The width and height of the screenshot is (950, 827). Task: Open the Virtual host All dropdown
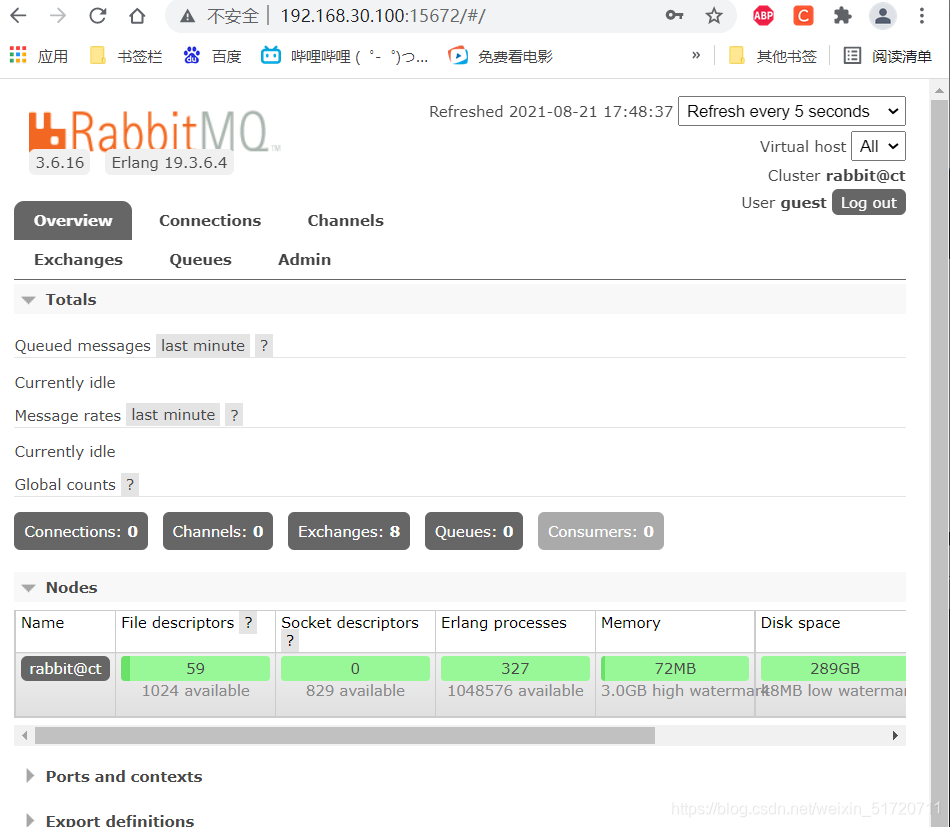point(878,147)
